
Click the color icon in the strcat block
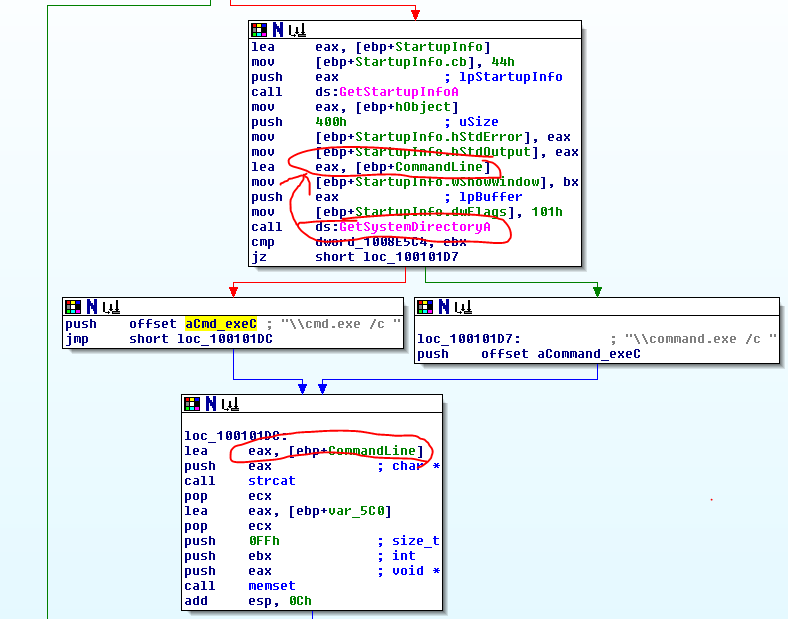192,404
